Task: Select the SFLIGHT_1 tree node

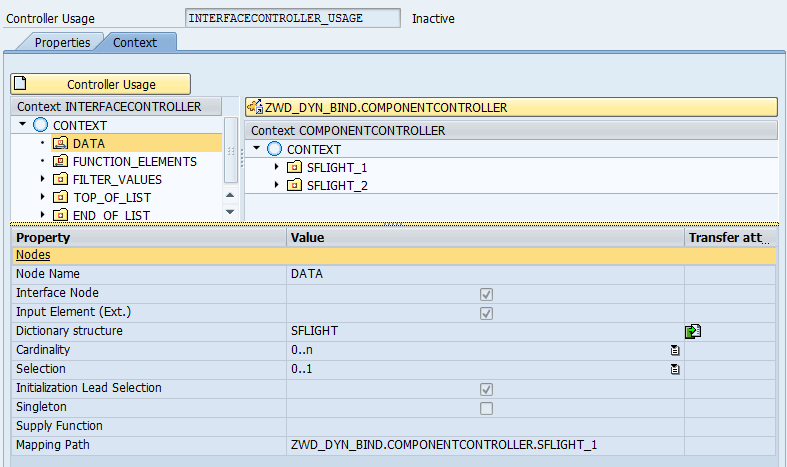Action: [x=337, y=168]
